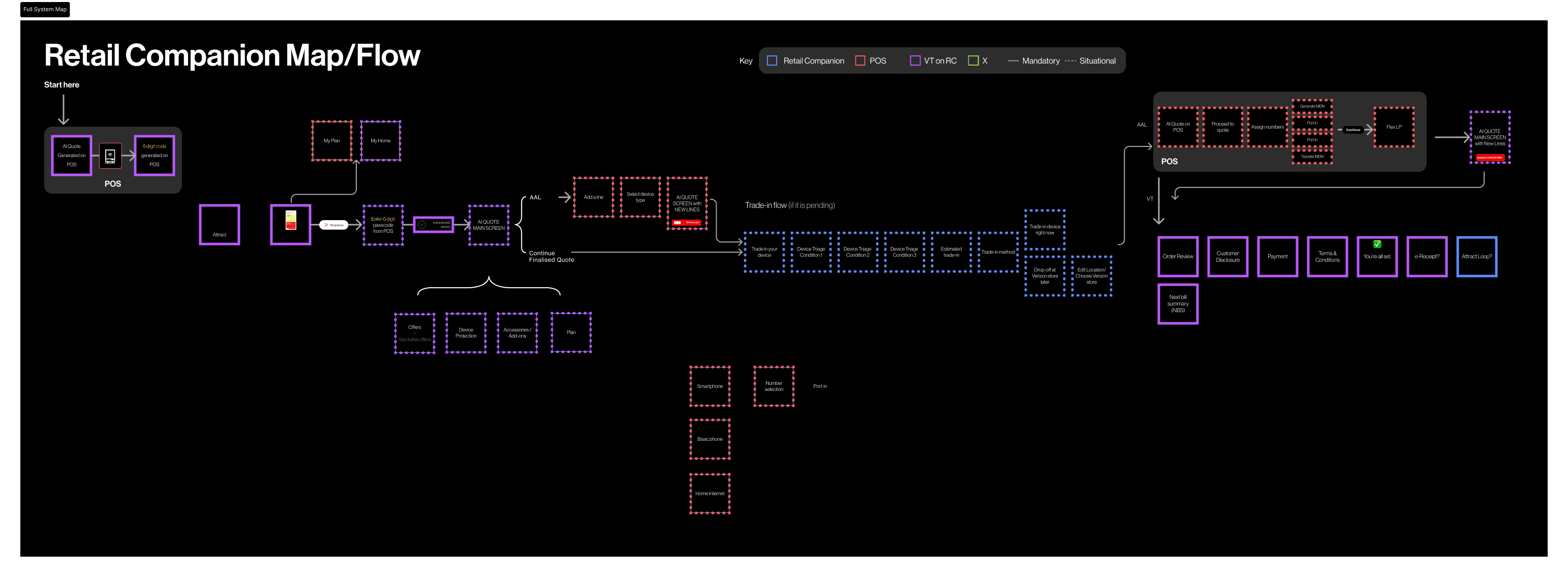Click the black Continue pill button

pos(1353,130)
